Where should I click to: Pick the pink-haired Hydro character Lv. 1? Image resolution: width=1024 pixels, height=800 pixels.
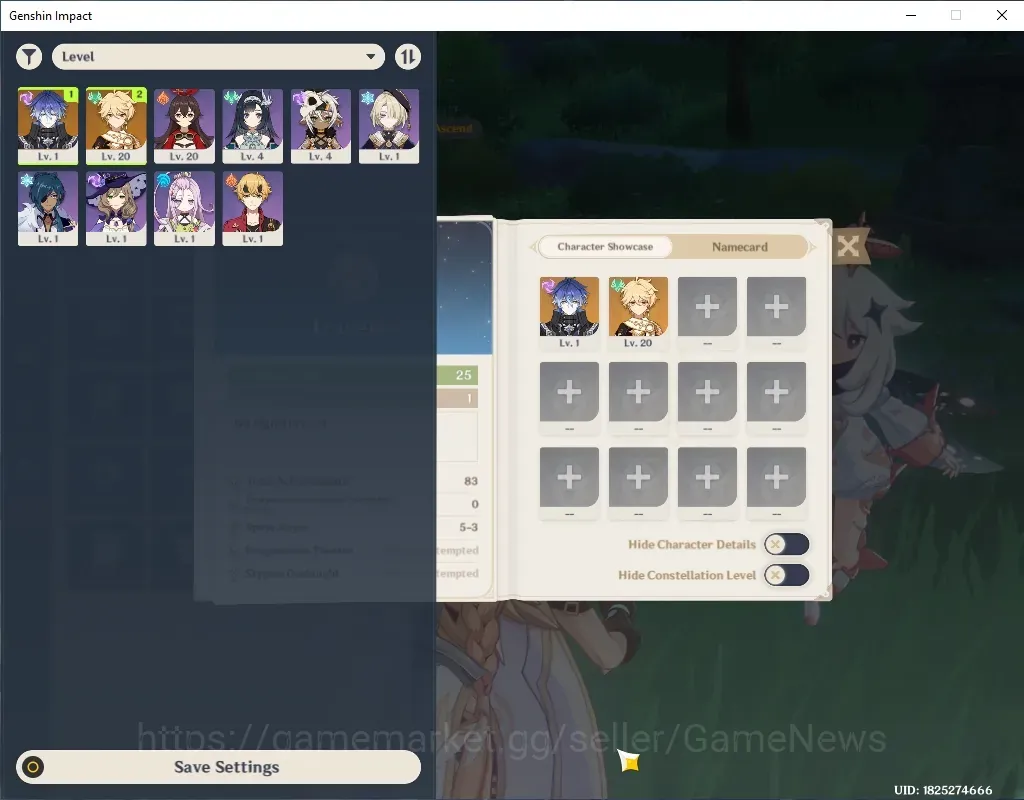tap(184, 208)
